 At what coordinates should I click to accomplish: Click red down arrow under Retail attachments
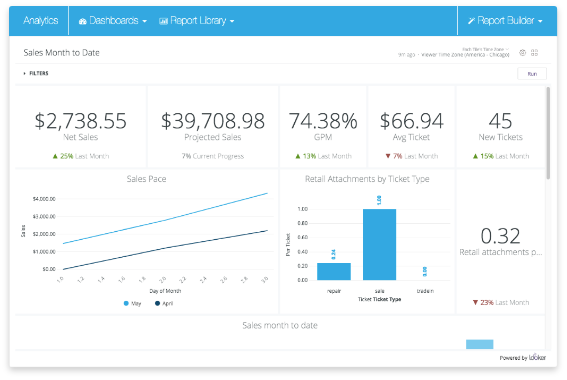(476, 303)
